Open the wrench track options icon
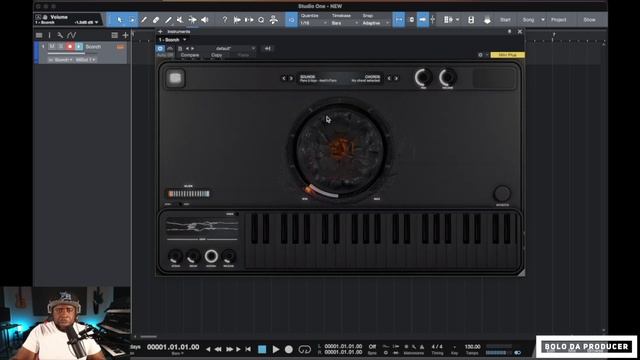Viewport: 640px width, 360px height. (60, 35)
